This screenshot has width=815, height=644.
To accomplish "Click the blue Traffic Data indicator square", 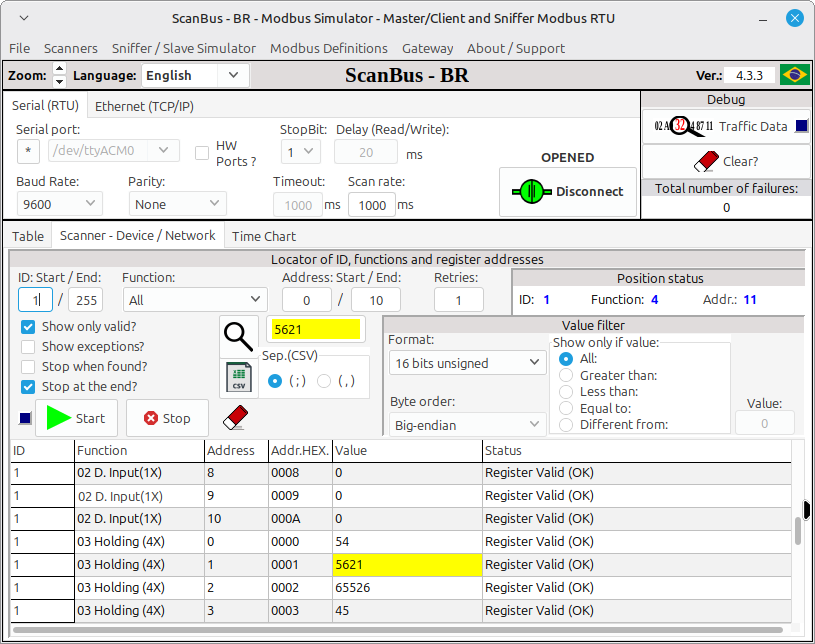I will coord(802,126).
